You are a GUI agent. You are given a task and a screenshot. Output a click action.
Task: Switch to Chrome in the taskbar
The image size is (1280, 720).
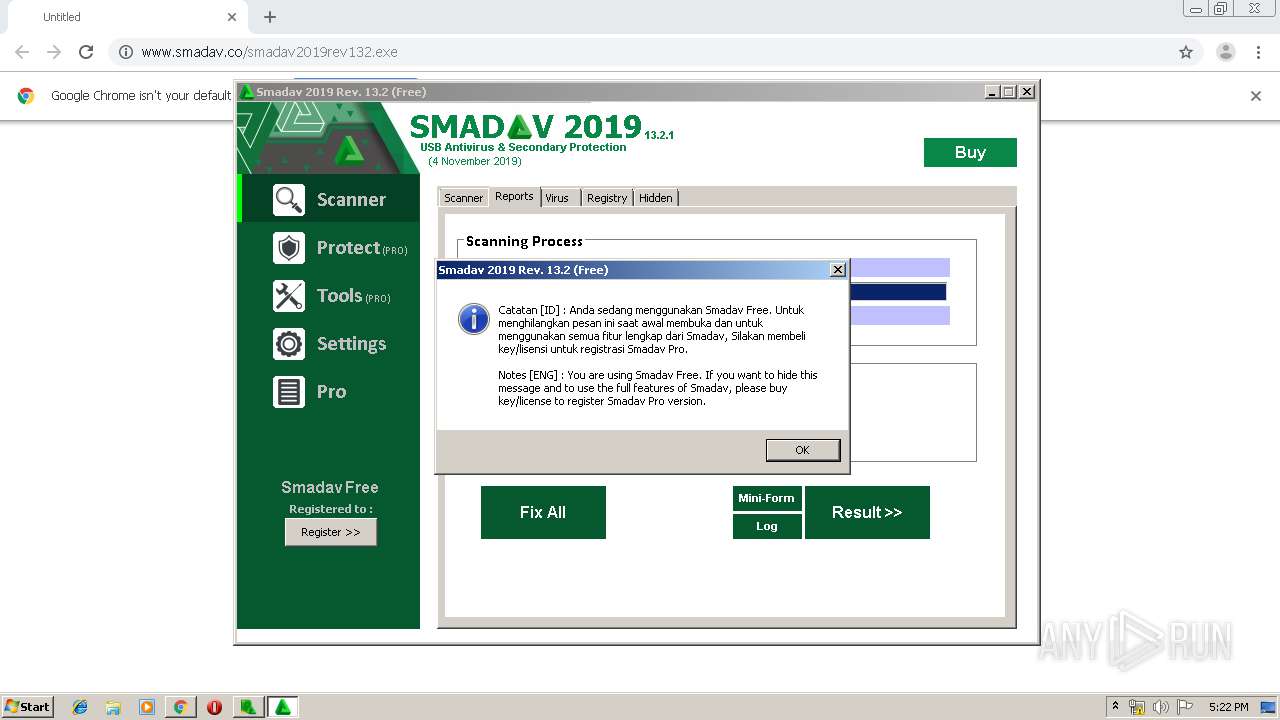[x=180, y=707]
